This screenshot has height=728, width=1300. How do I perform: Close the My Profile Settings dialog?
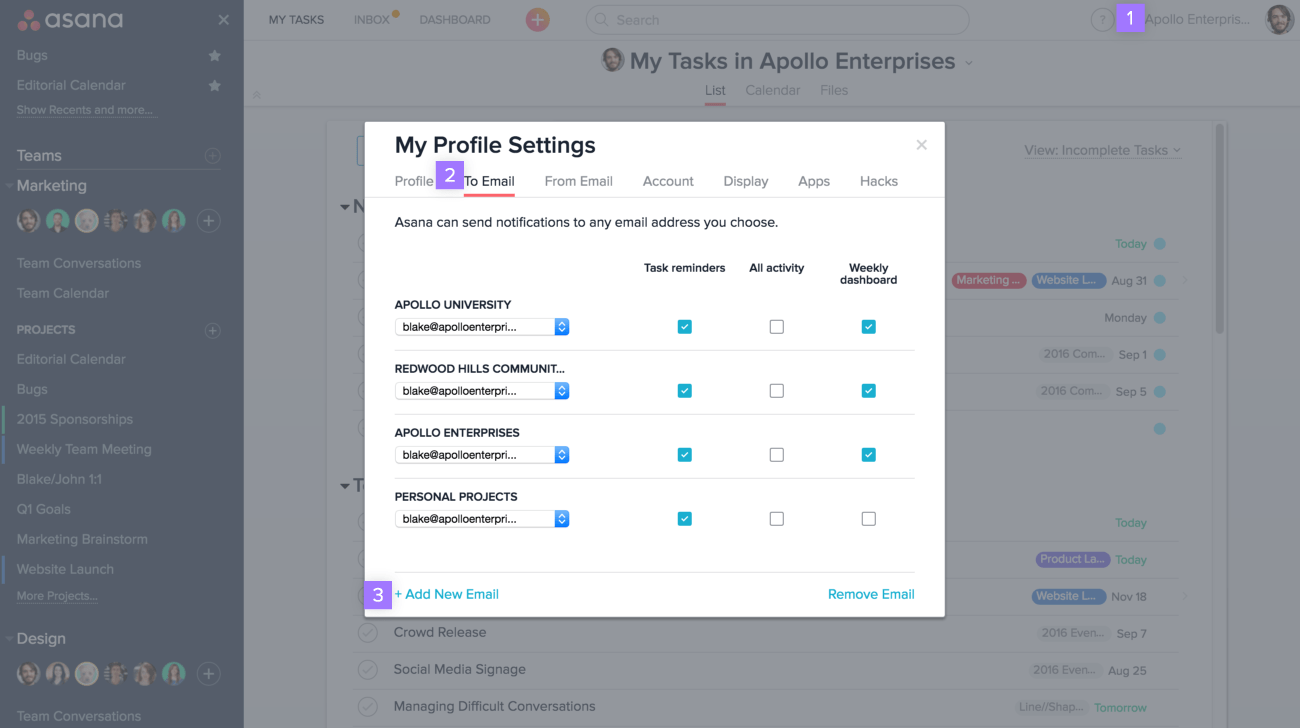[921, 145]
